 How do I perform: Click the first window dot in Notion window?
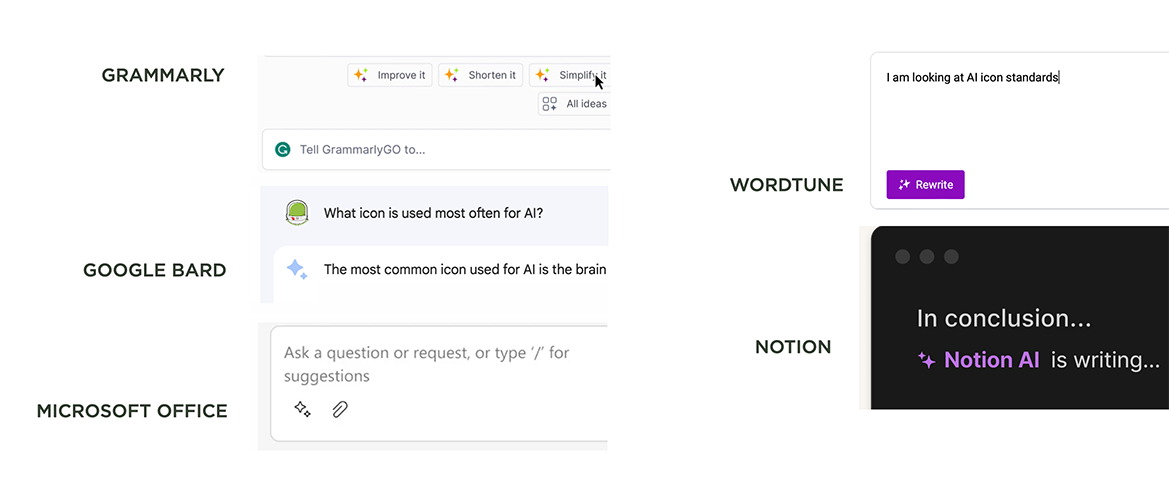click(902, 257)
